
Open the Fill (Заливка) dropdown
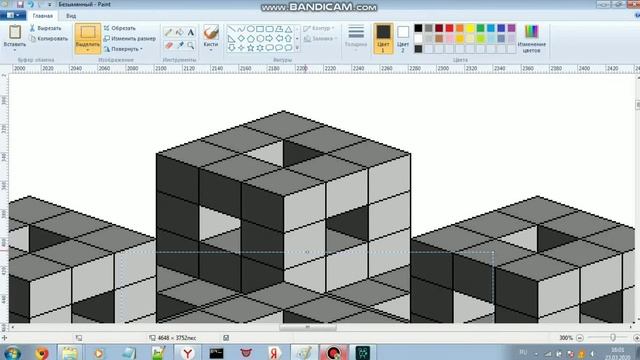click(320, 39)
